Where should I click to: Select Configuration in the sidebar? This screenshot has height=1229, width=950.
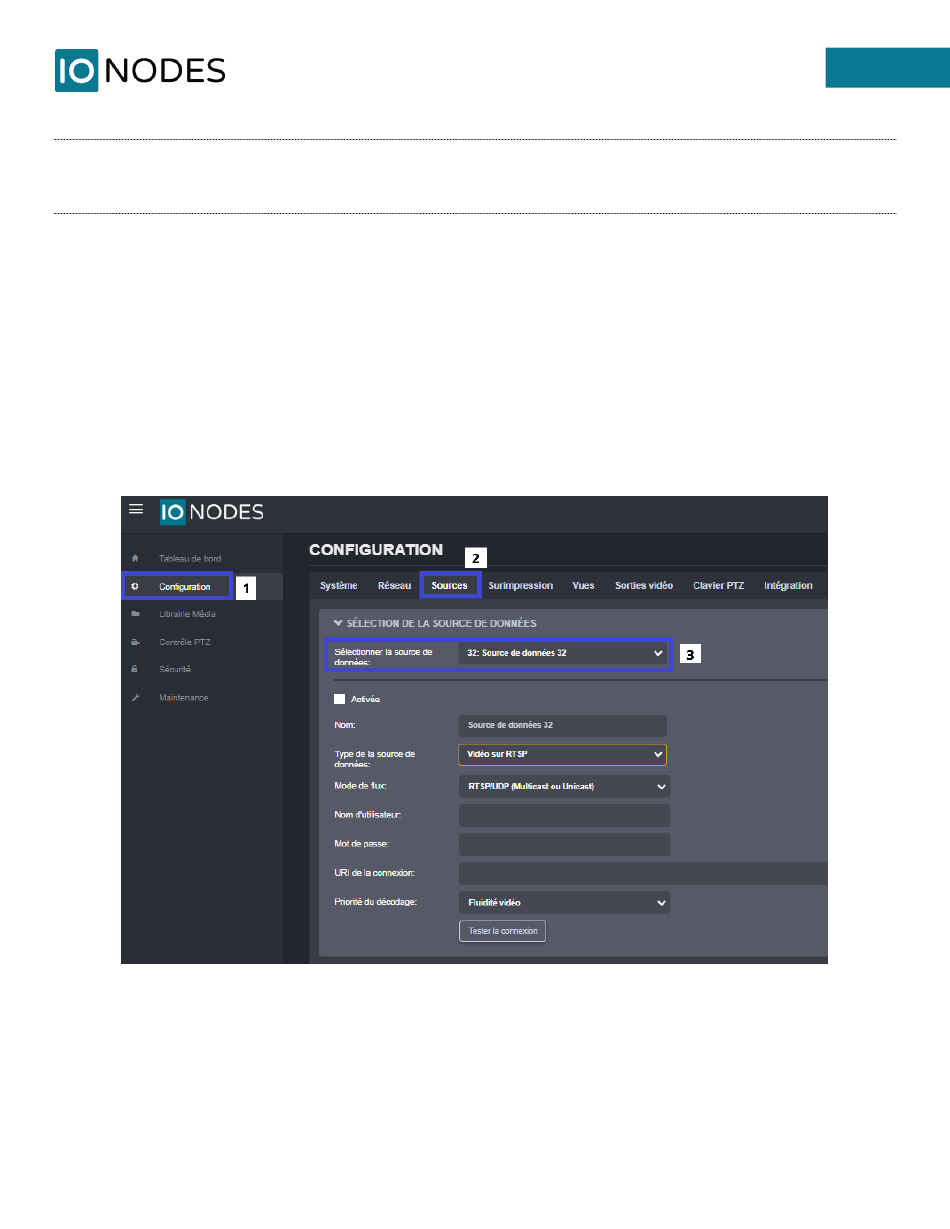(x=185, y=587)
